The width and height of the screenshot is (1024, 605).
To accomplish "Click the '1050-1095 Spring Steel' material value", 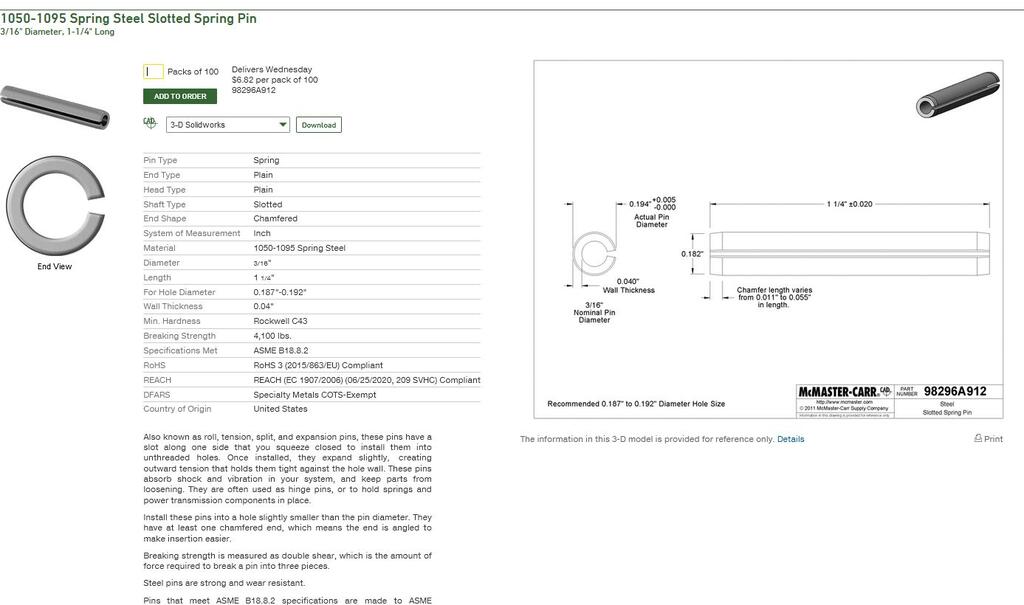I will click(299, 248).
